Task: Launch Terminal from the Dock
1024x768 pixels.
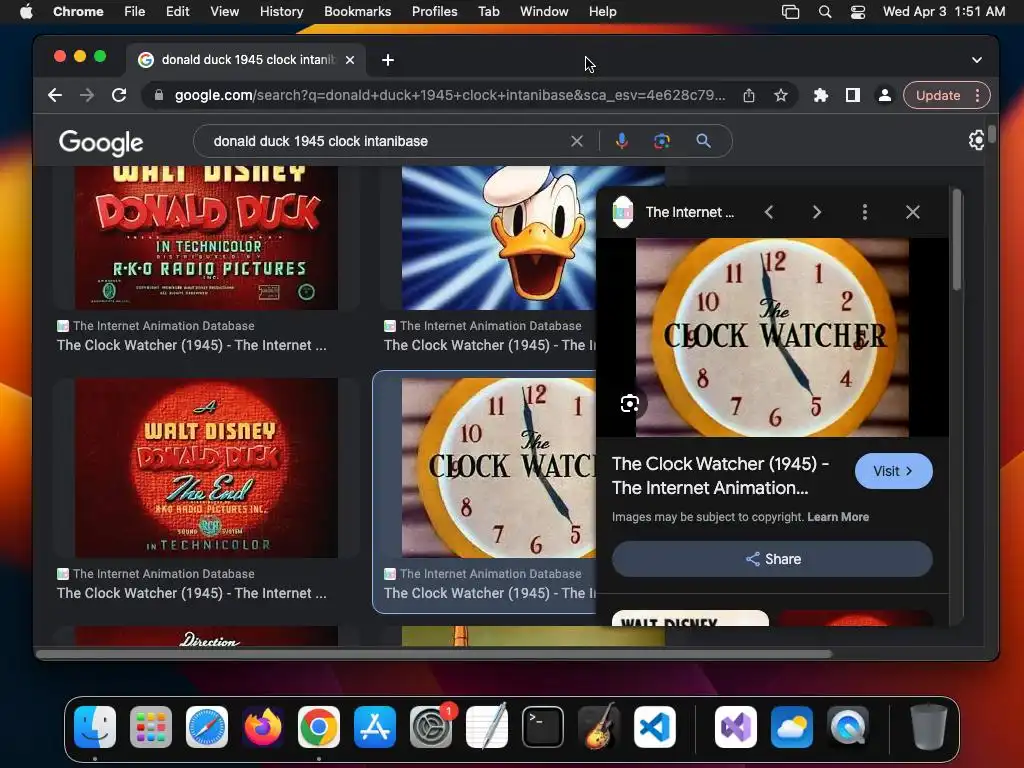Action: coord(543,727)
